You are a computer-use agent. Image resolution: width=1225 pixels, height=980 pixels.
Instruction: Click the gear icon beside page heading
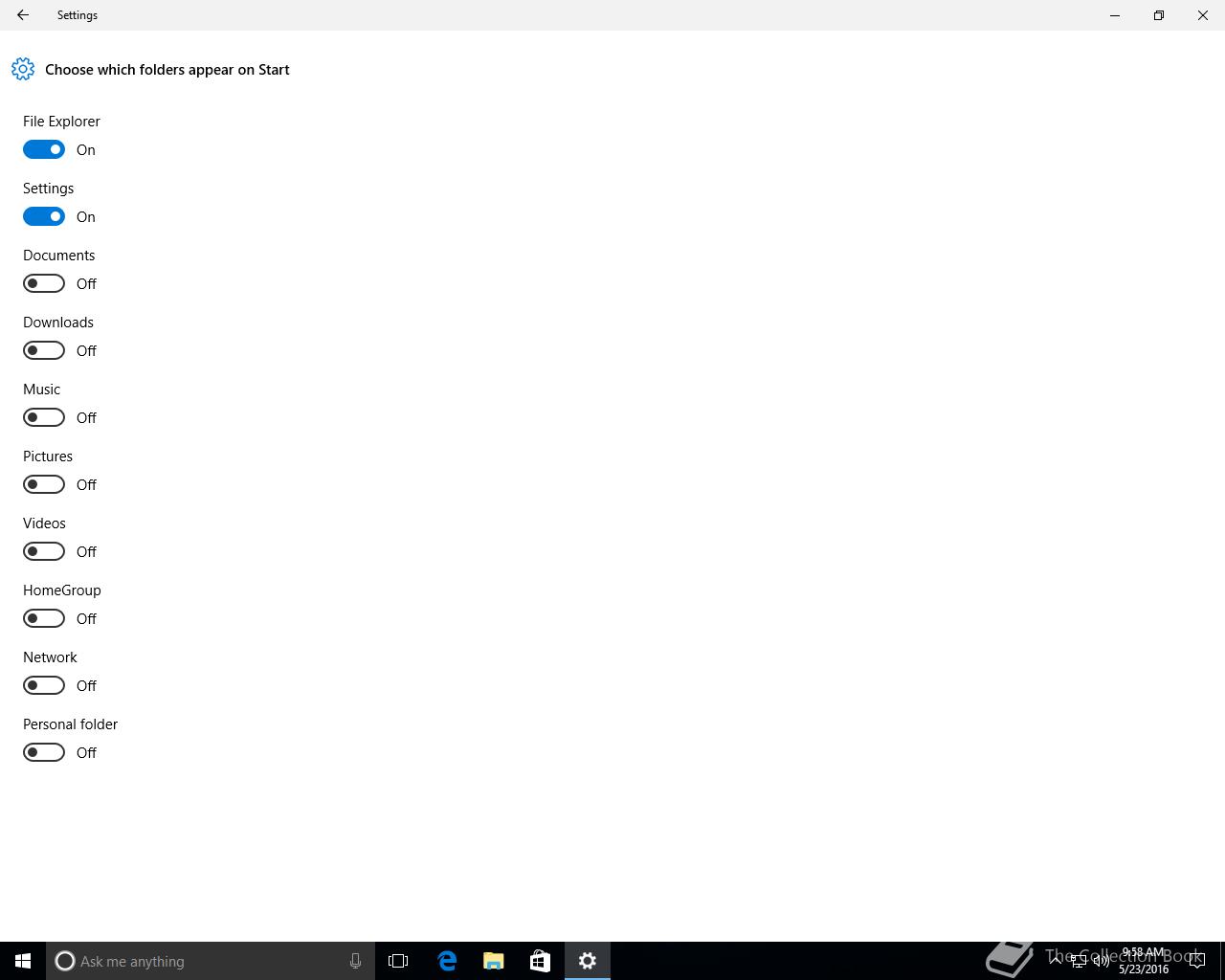[x=23, y=69]
